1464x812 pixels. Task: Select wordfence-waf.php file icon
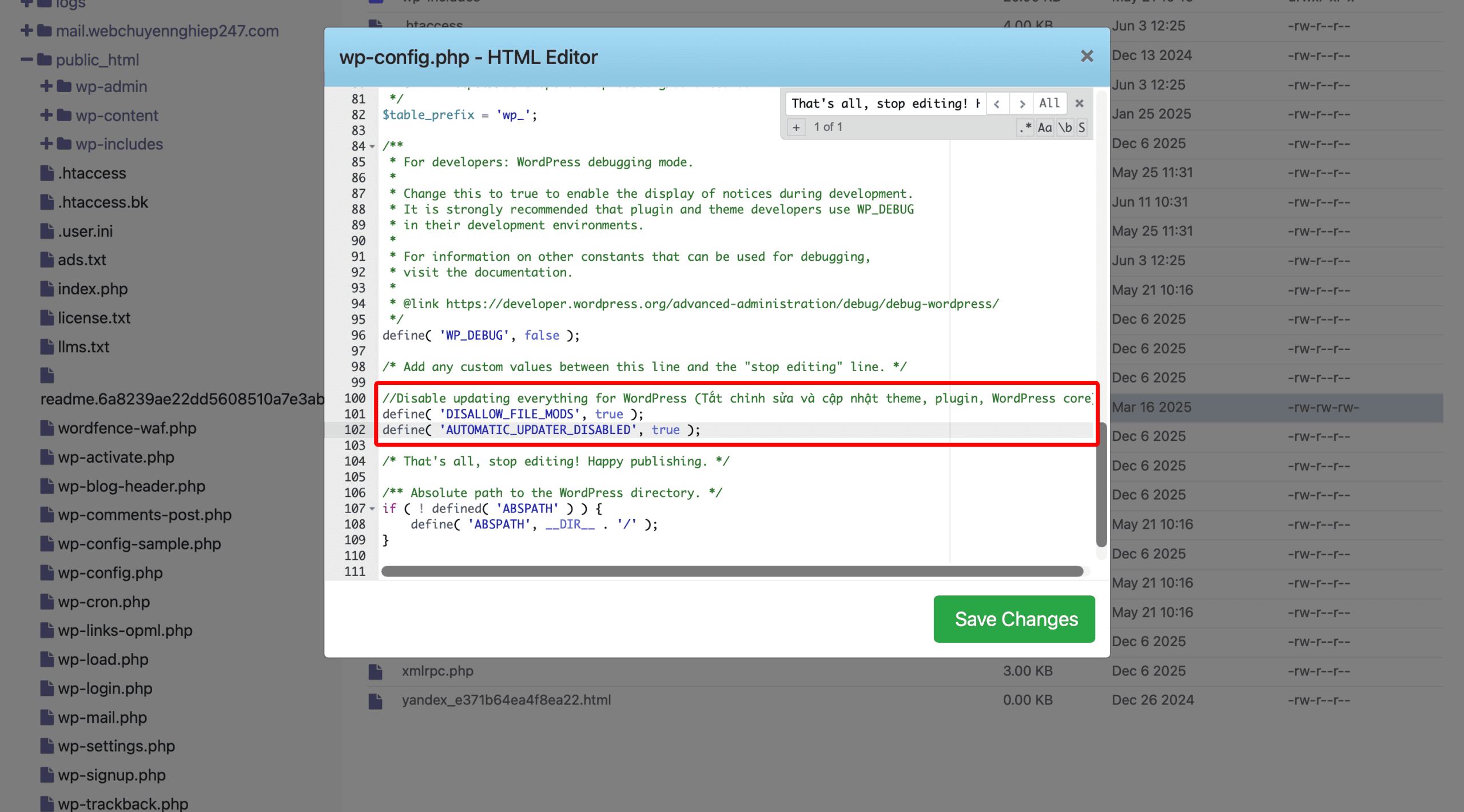(47, 428)
